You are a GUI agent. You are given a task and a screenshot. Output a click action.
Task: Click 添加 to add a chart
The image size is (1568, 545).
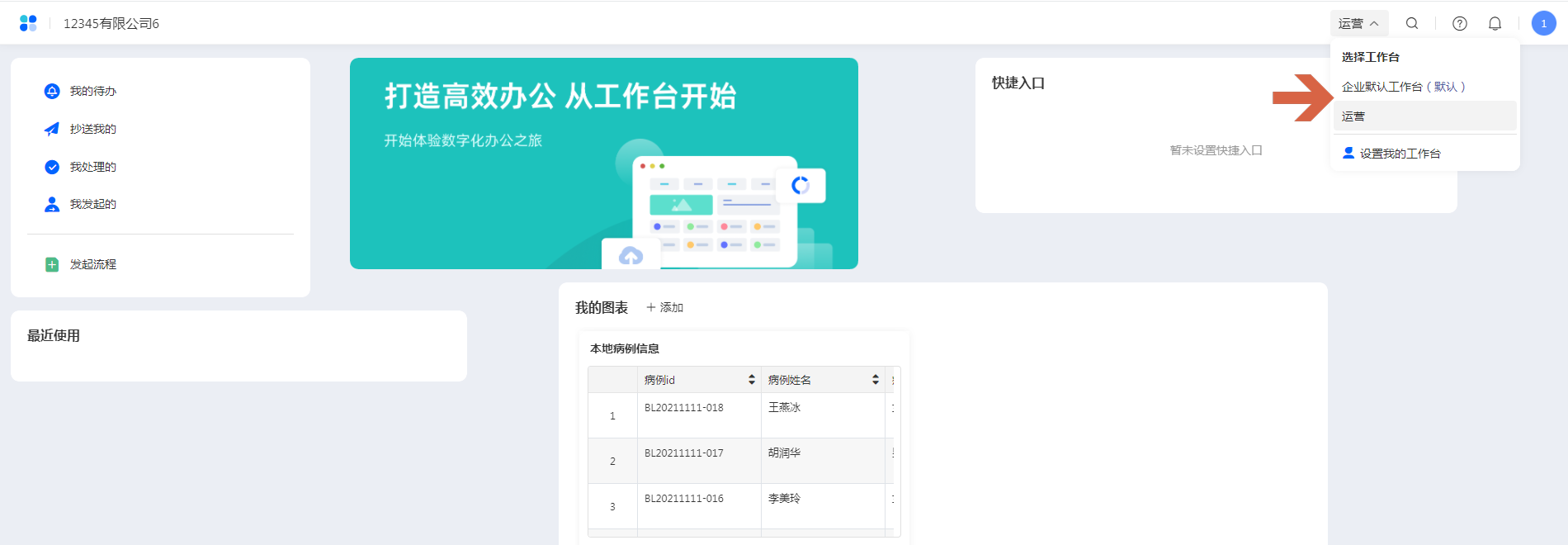[x=664, y=307]
